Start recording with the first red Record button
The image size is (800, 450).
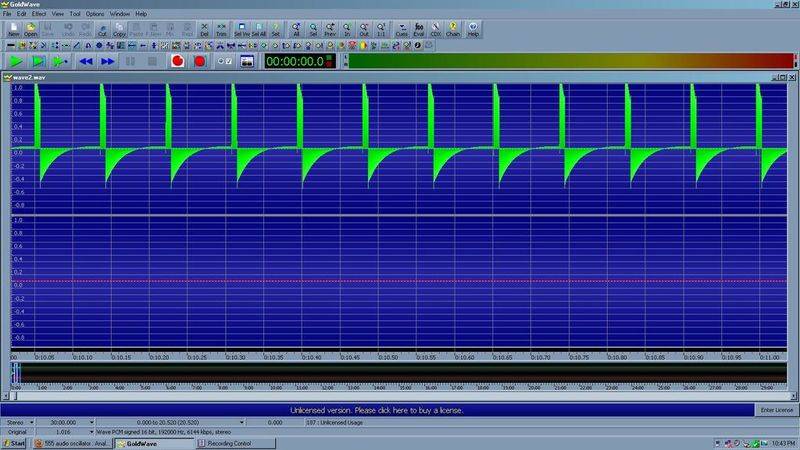[177, 61]
